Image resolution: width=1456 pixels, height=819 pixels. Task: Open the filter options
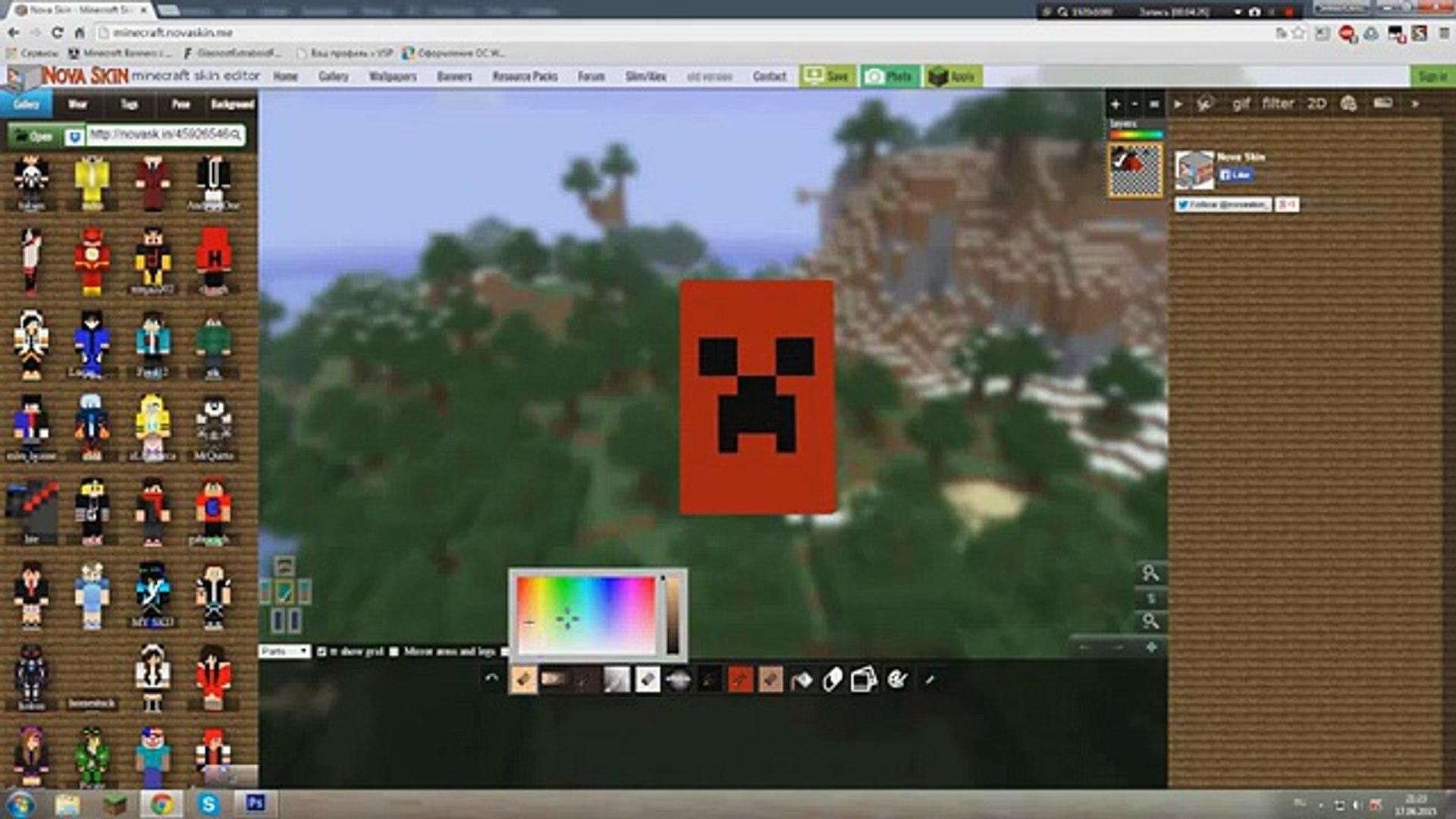[1278, 103]
